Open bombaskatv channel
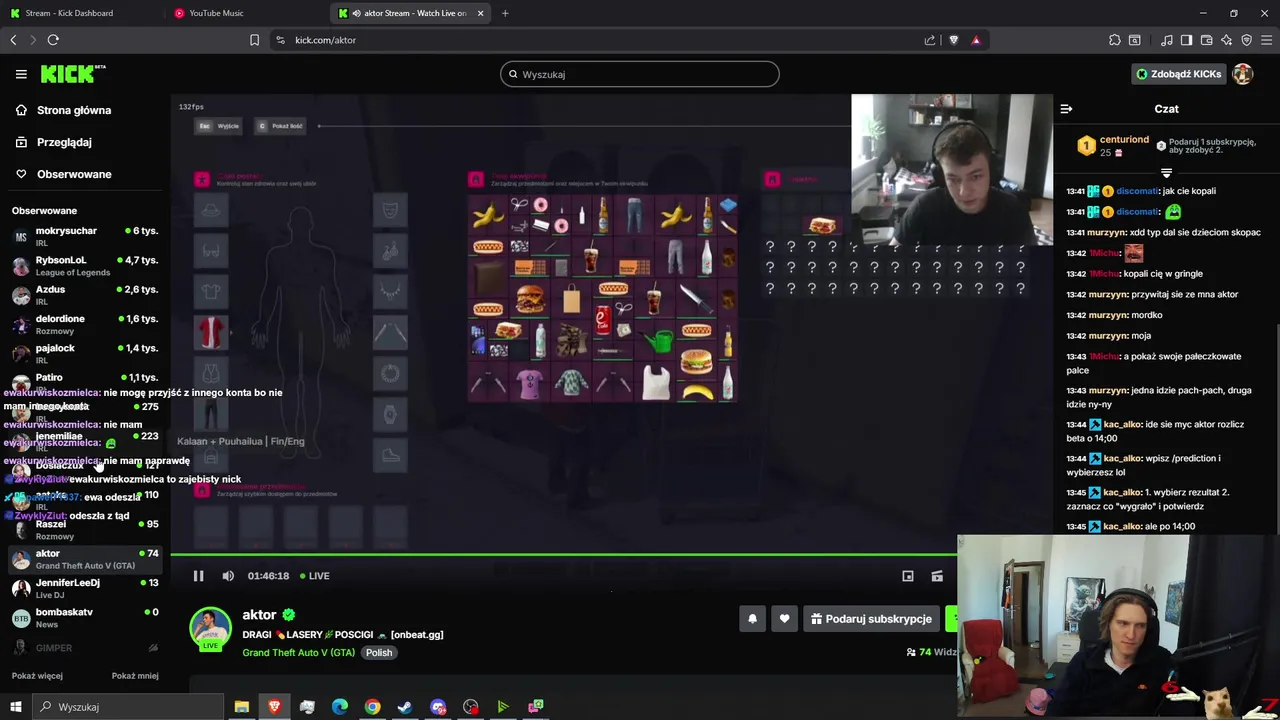This screenshot has width=1280, height=720. (x=85, y=618)
